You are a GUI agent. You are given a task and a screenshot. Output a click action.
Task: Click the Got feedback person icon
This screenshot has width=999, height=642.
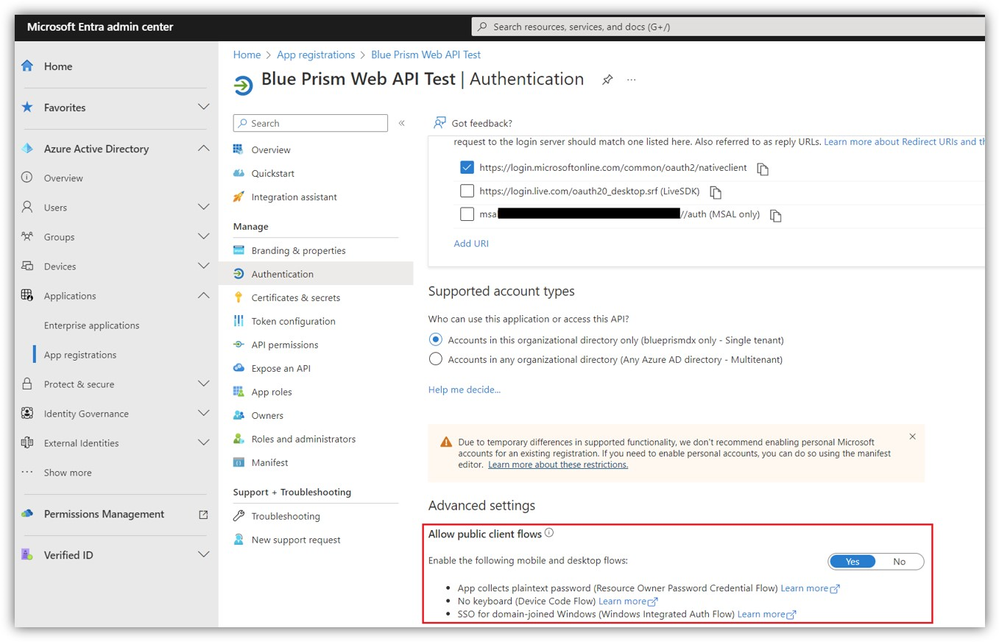(x=440, y=122)
